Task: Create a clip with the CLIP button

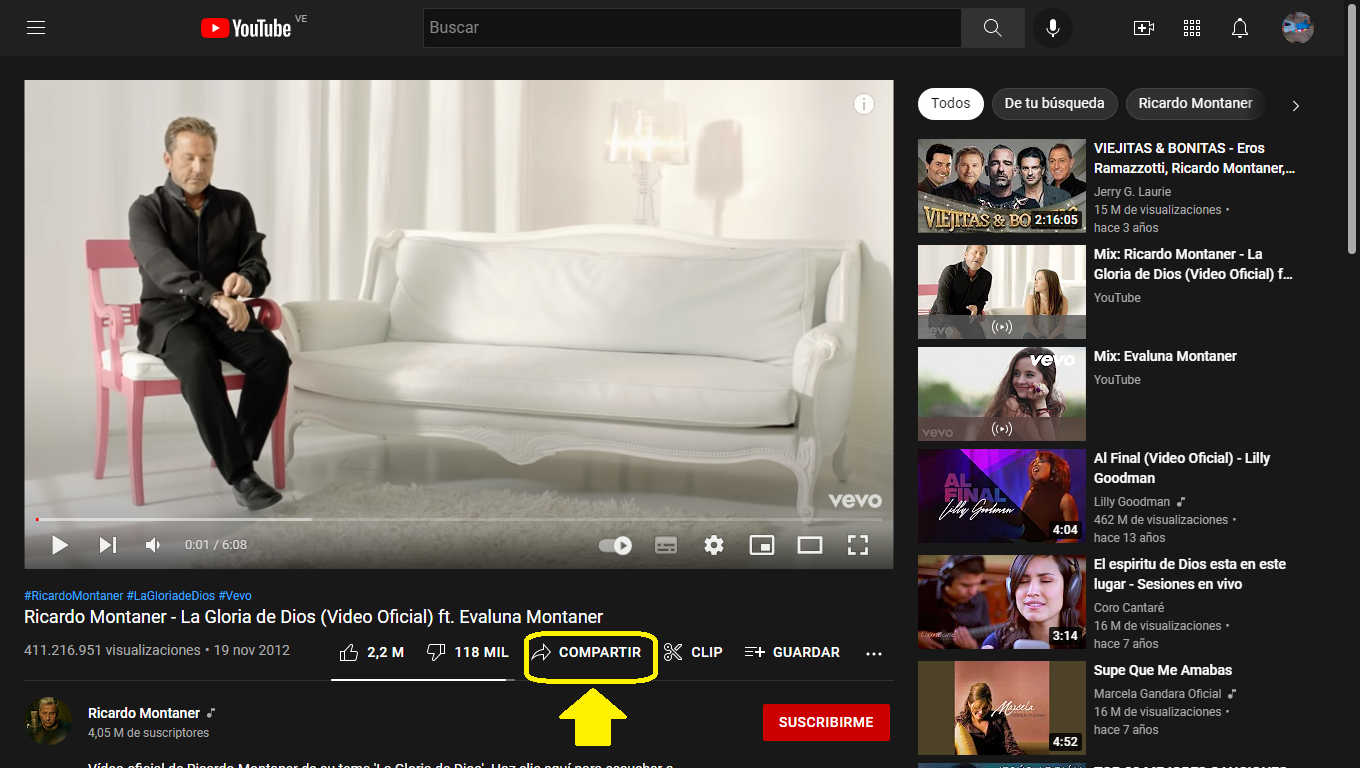Action: (693, 652)
